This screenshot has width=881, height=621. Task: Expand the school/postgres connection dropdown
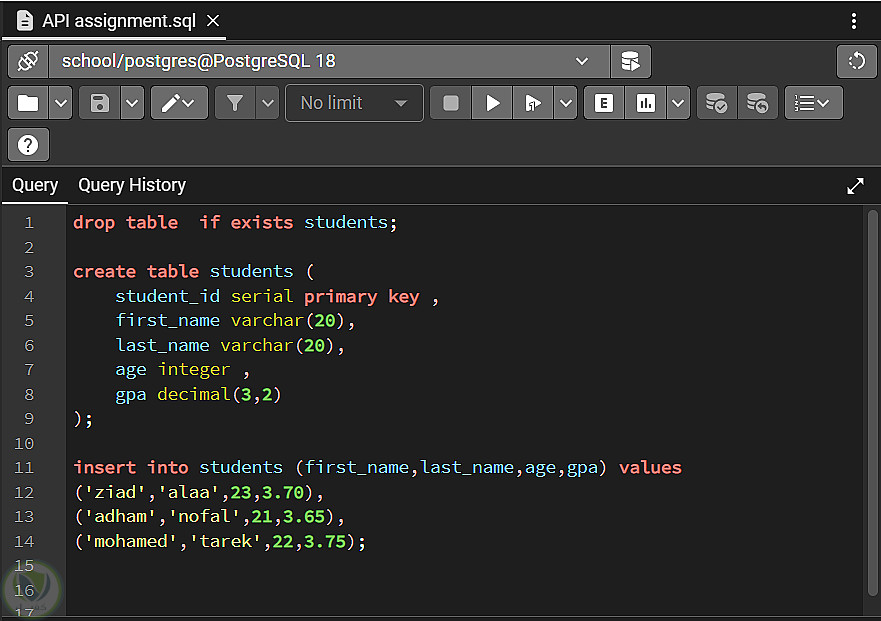(x=582, y=62)
